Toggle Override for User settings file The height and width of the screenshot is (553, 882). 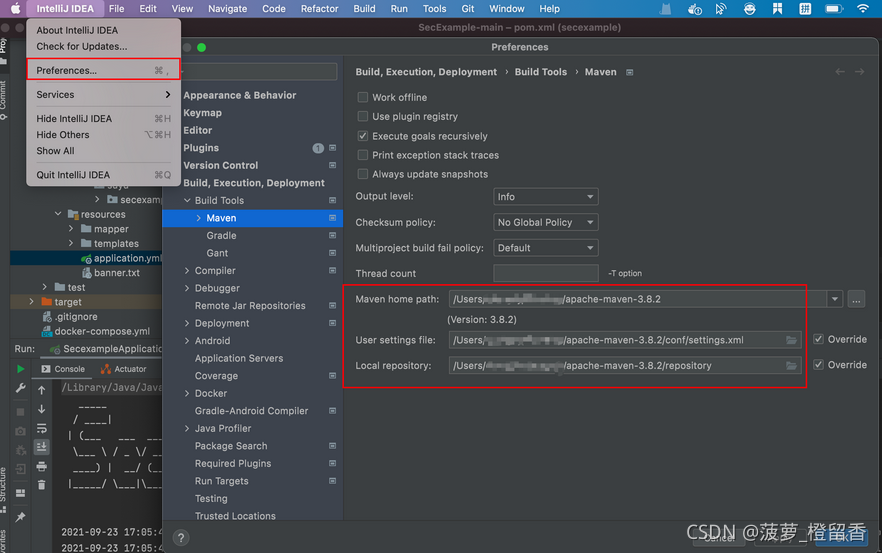coord(818,339)
